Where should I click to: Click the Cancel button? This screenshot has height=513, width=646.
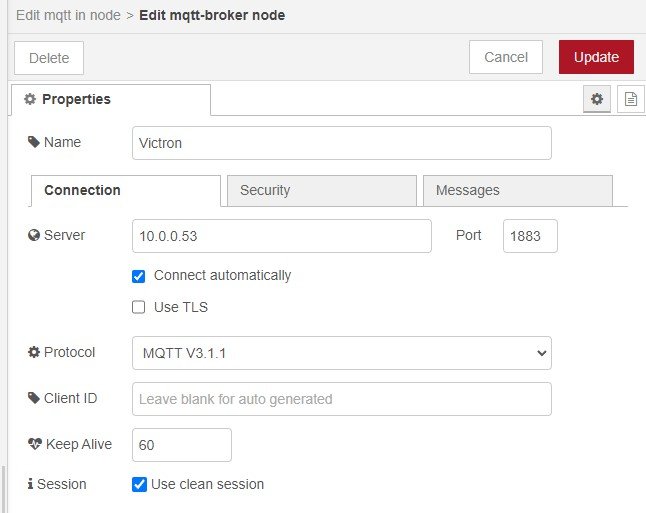click(505, 57)
